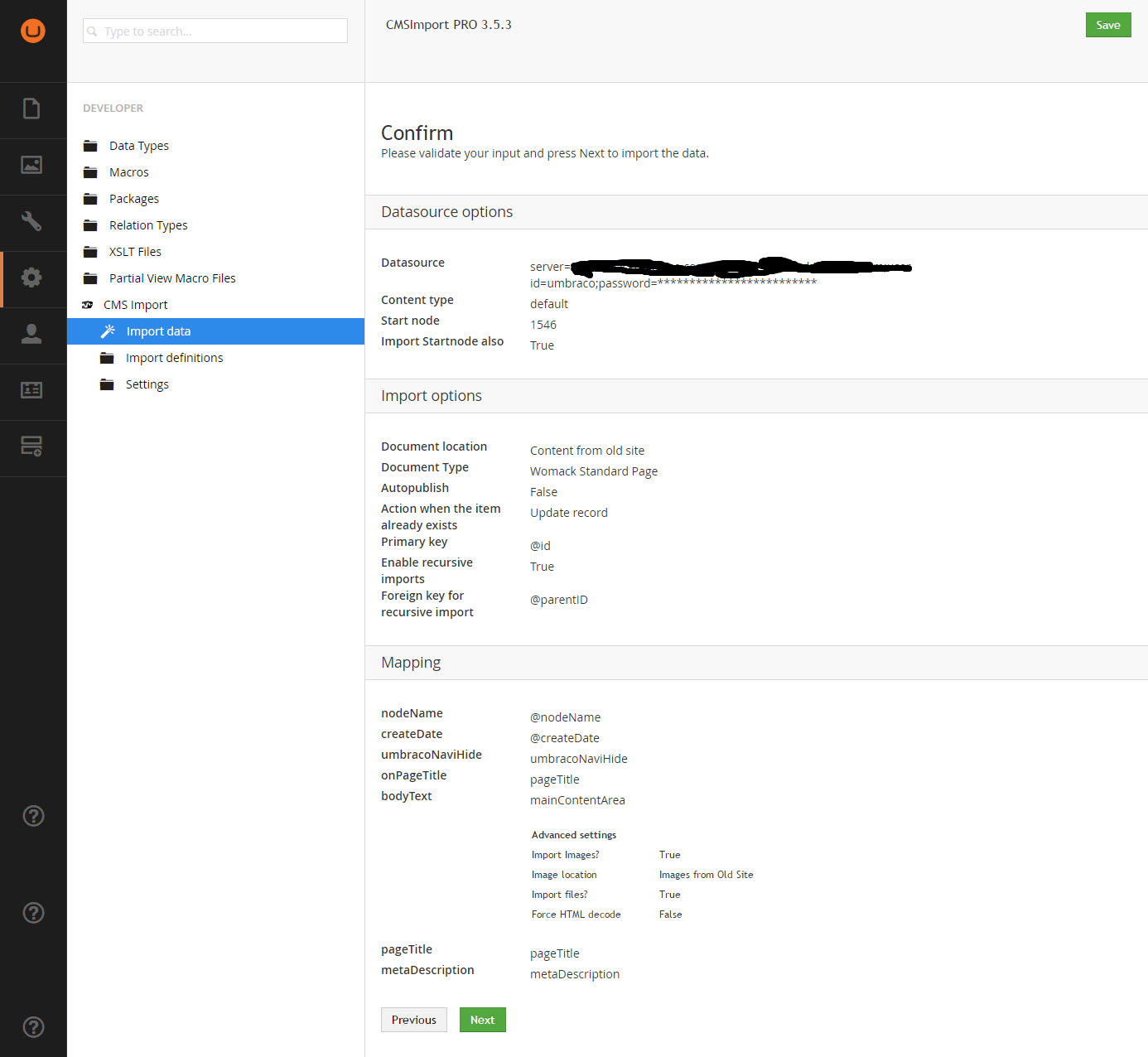Screen dimensions: 1148x1057
Task: Open the Forms section icon
Action: tap(31, 446)
